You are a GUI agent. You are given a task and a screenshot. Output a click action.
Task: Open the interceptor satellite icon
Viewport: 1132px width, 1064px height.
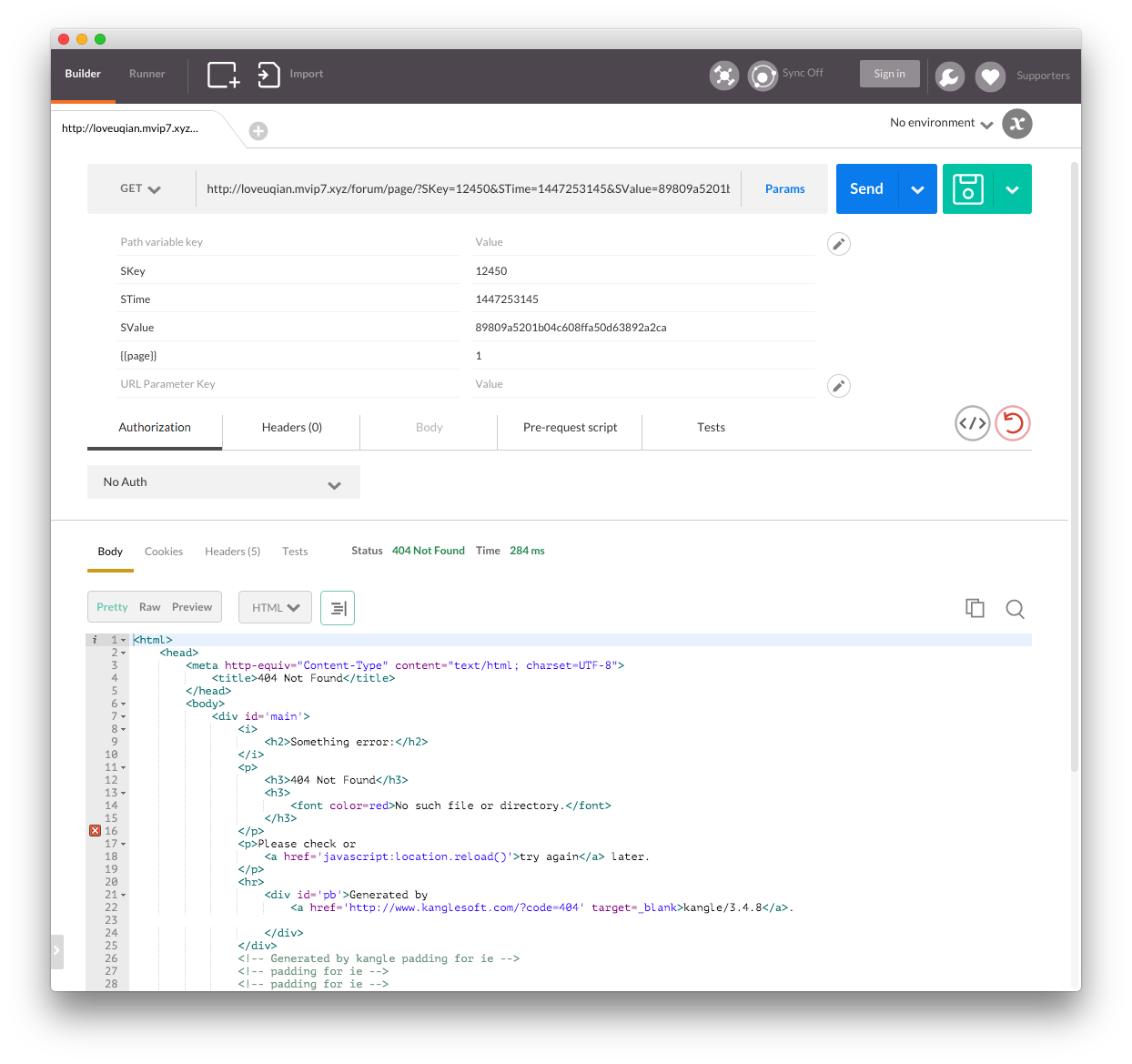[724, 76]
